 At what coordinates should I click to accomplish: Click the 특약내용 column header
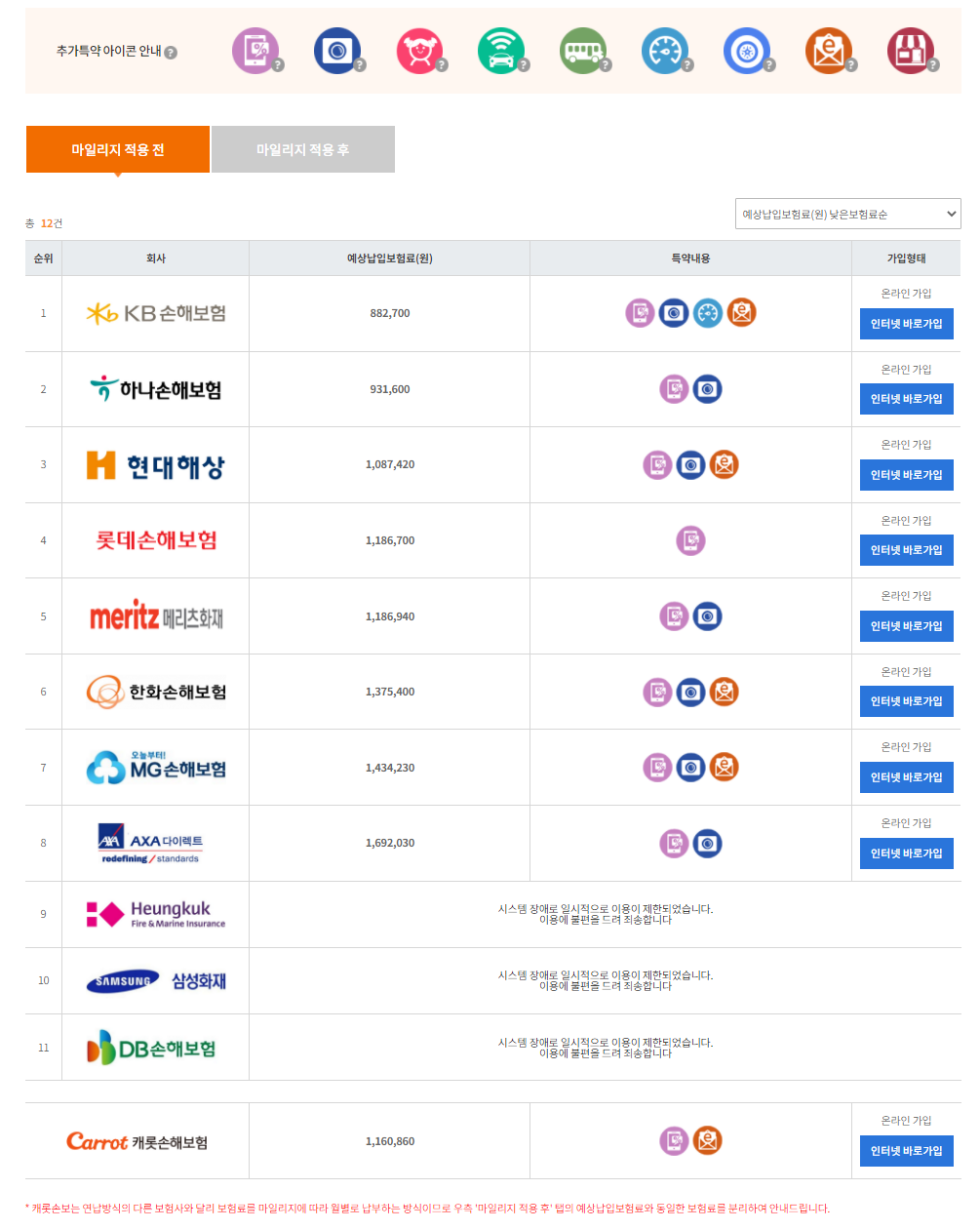pyautogui.click(x=690, y=258)
